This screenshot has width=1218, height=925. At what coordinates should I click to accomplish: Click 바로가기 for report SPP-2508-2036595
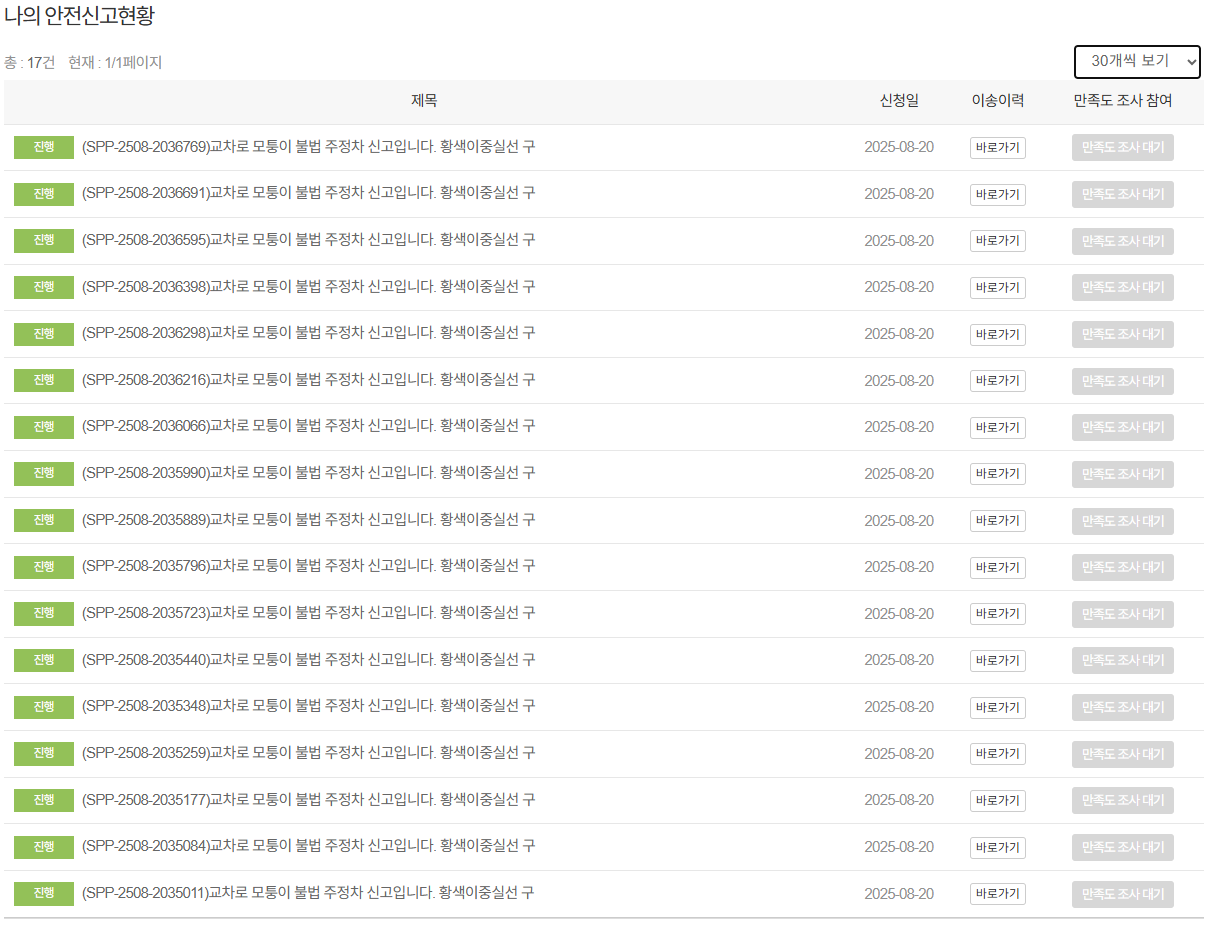point(997,241)
